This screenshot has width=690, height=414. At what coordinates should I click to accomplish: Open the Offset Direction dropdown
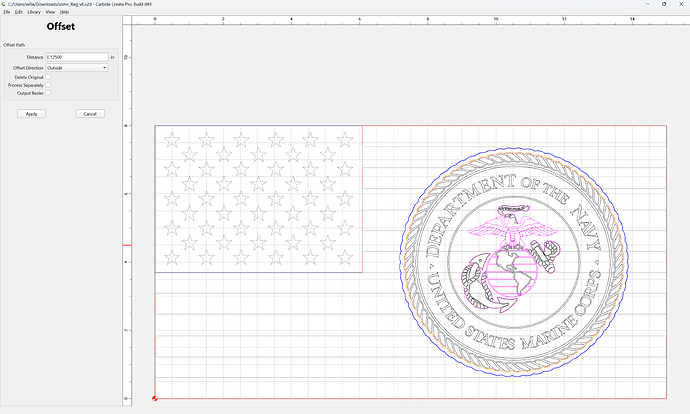coord(77,68)
